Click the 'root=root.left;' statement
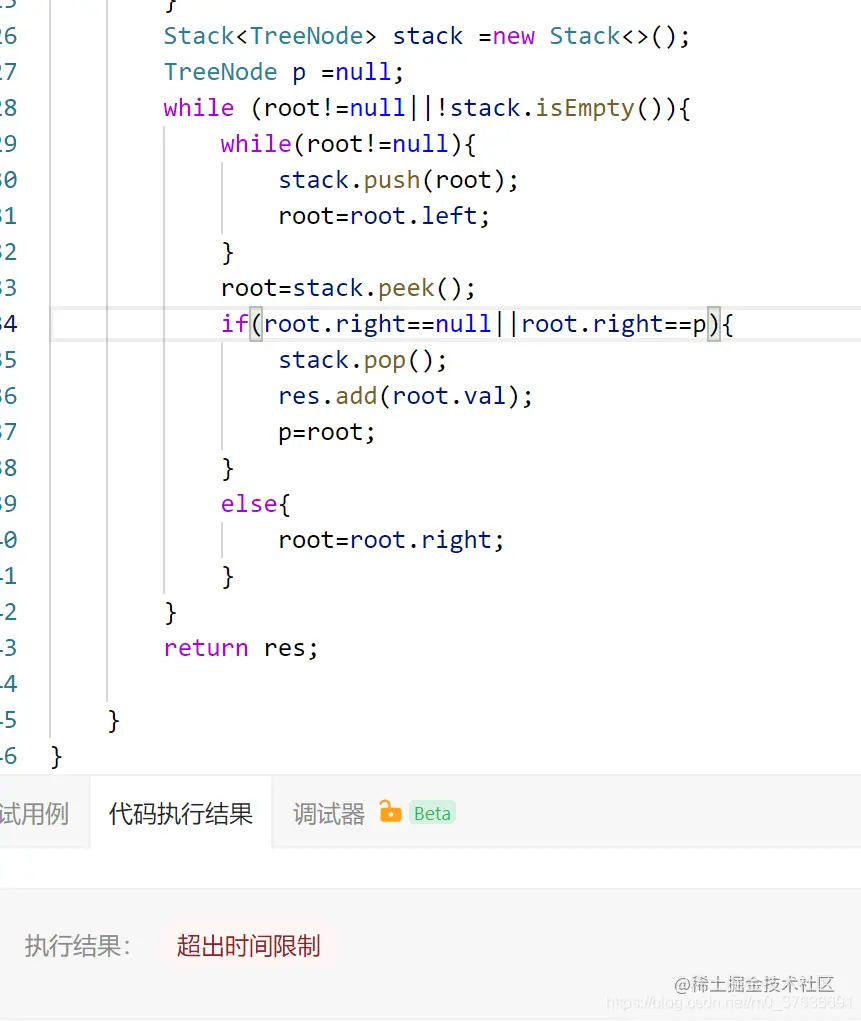This screenshot has width=861, height=1021. coord(384,216)
